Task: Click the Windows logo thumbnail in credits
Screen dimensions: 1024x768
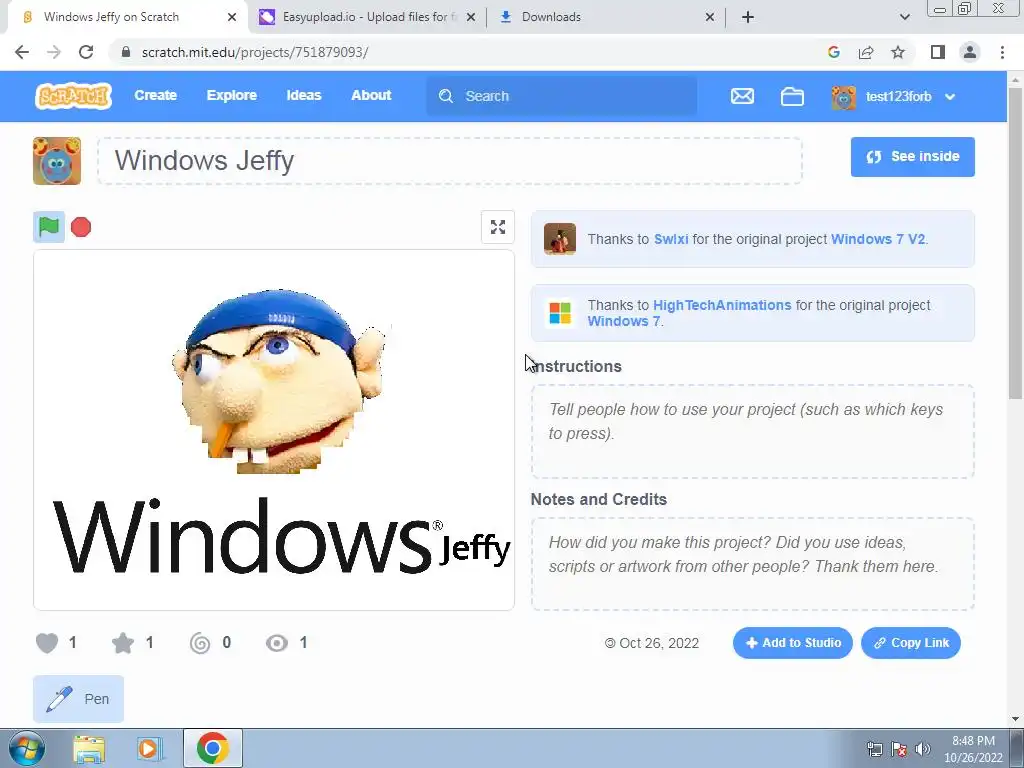Action: pyautogui.click(x=560, y=313)
